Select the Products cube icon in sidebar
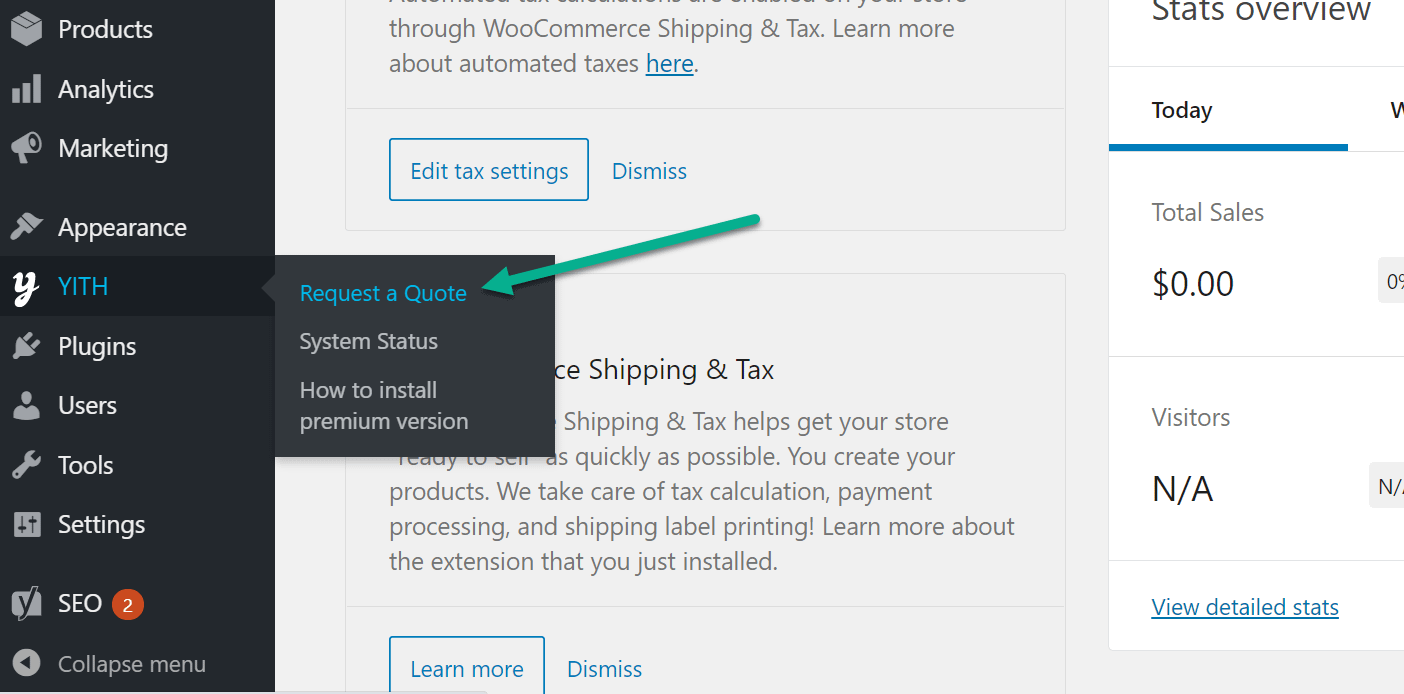Screen dimensions: 1404x694 tap(27, 29)
